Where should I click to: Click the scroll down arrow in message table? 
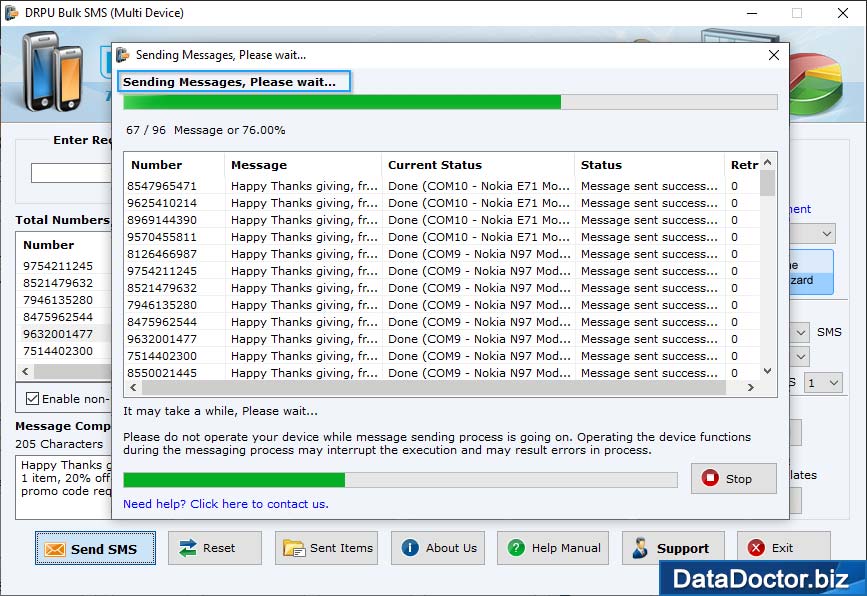pyautogui.click(x=767, y=371)
